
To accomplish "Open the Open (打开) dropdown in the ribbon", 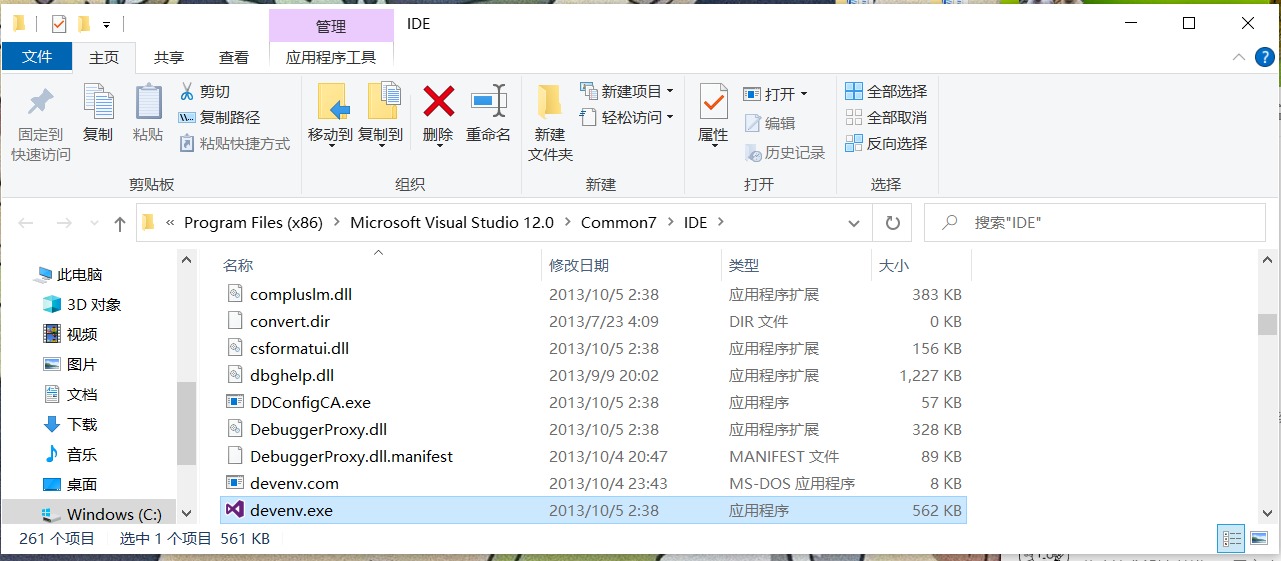I will coord(775,93).
